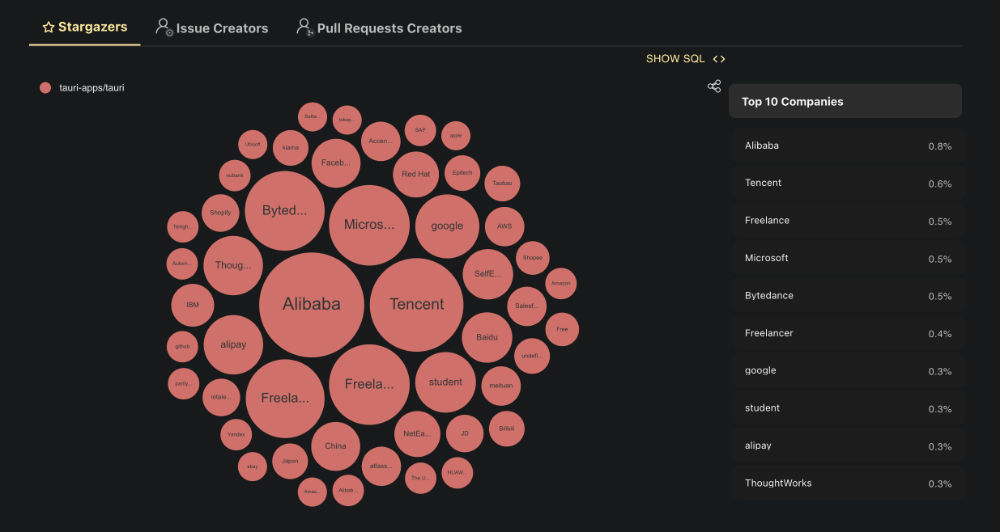This screenshot has height=532, width=1000.
Task: Open the Issue Creators tab
Action: pyautogui.click(x=221, y=28)
